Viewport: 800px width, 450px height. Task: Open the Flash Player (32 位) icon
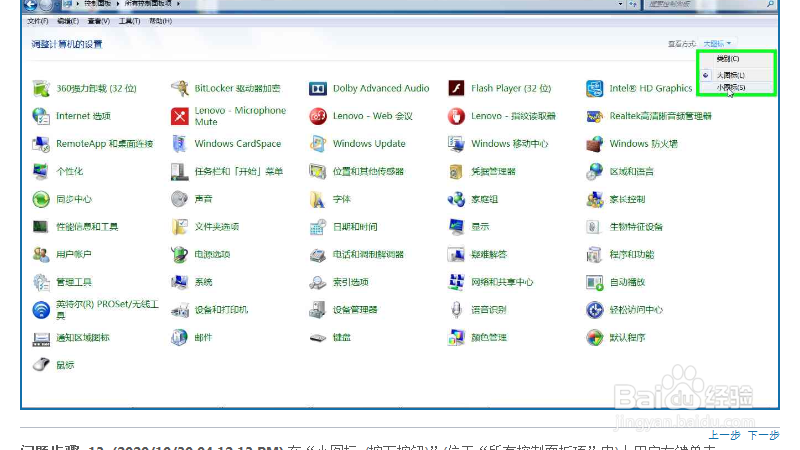456,88
